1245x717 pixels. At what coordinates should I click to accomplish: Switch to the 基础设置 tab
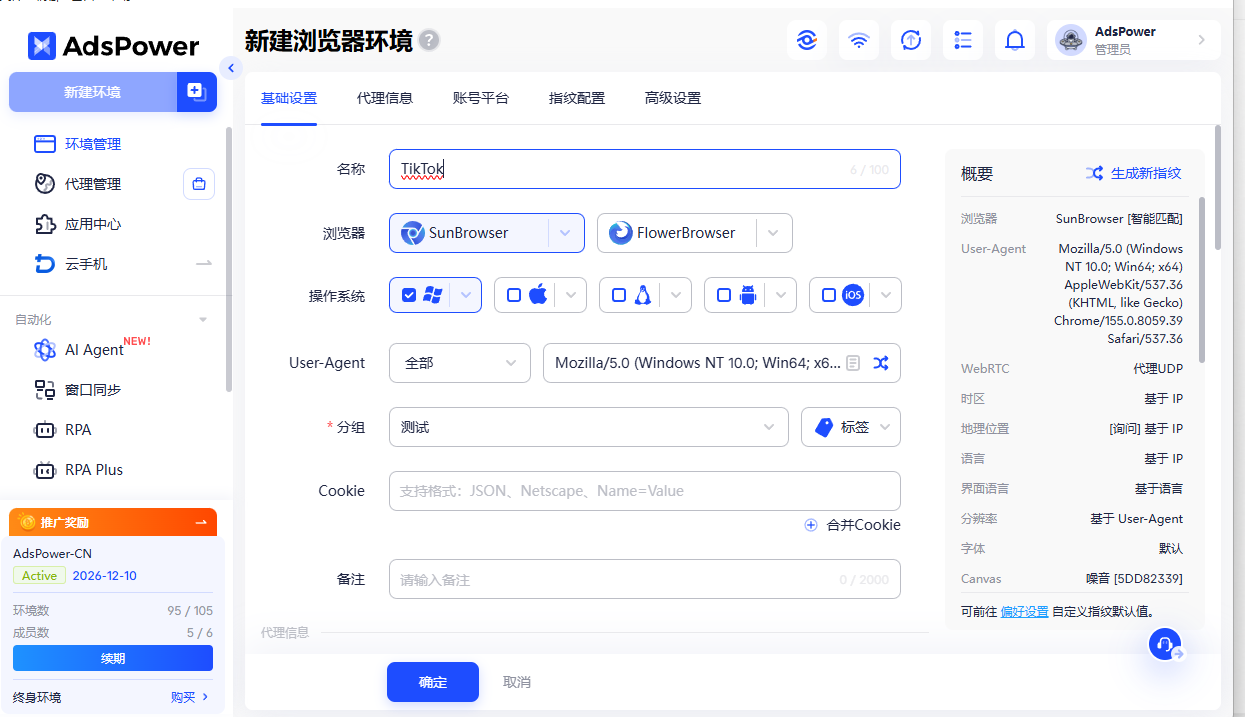(x=289, y=98)
